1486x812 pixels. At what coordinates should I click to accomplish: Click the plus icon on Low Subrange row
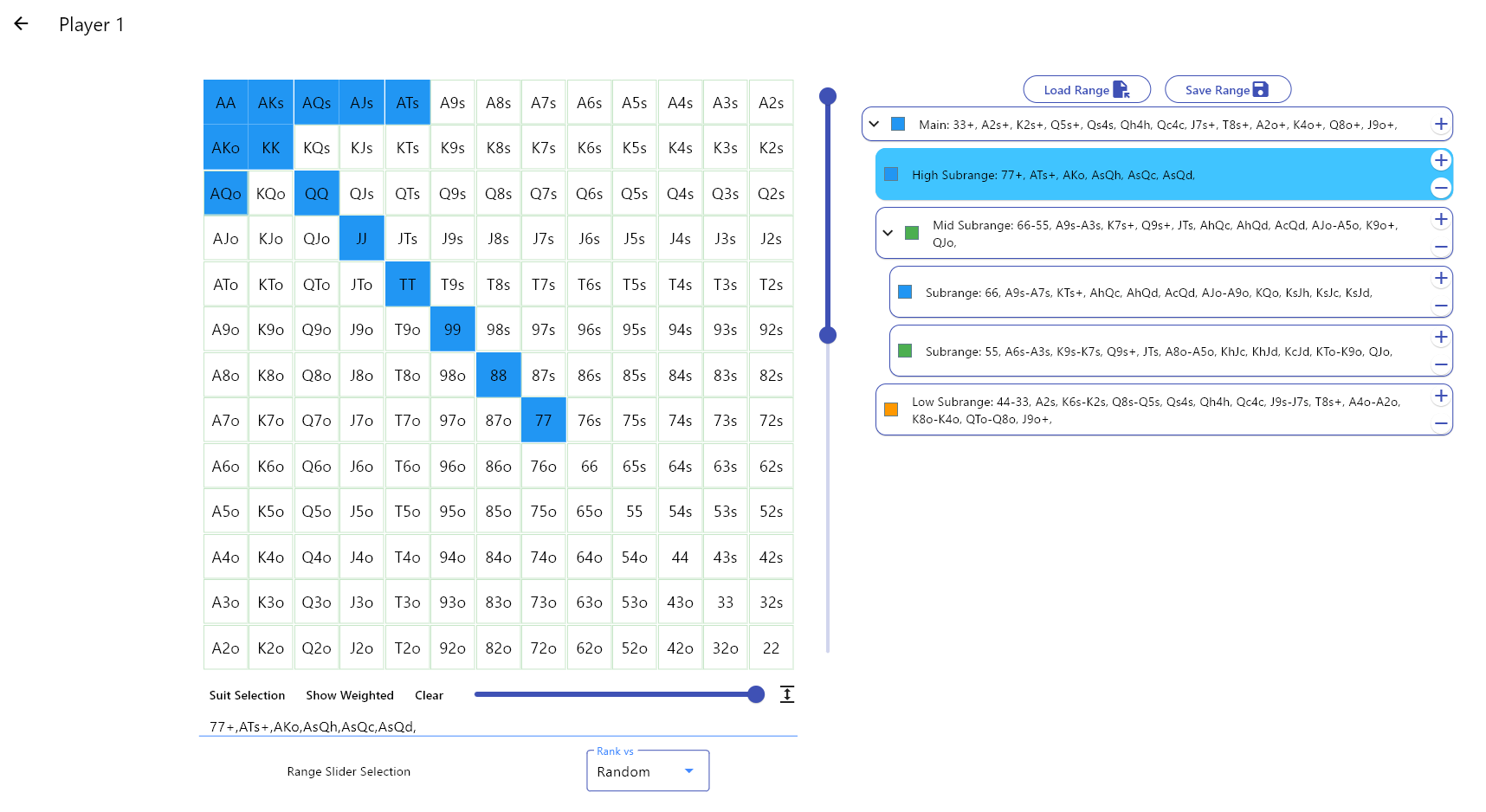coord(1441,396)
